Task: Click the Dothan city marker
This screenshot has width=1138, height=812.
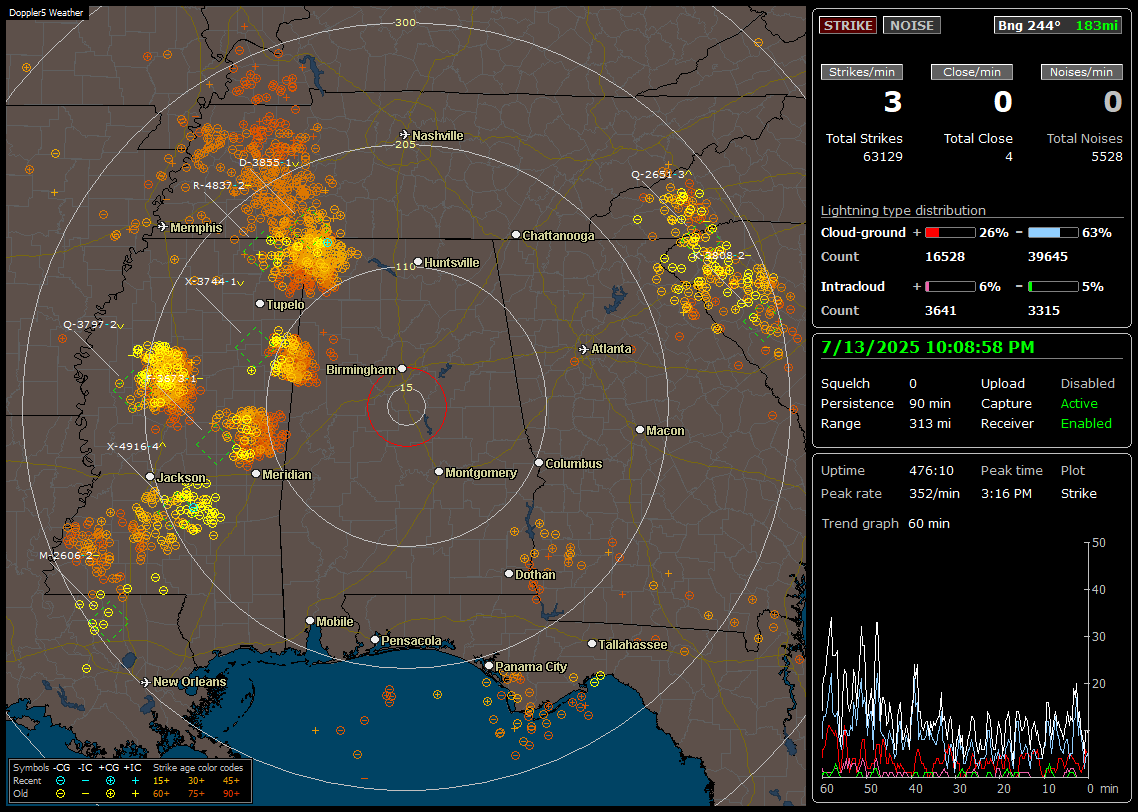Action: (x=509, y=573)
